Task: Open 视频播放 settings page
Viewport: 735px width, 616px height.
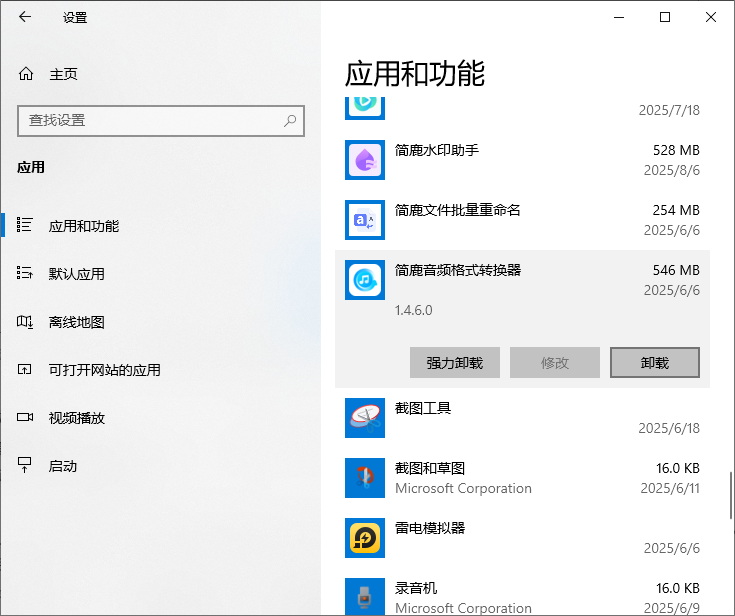Action: coord(161,418)
